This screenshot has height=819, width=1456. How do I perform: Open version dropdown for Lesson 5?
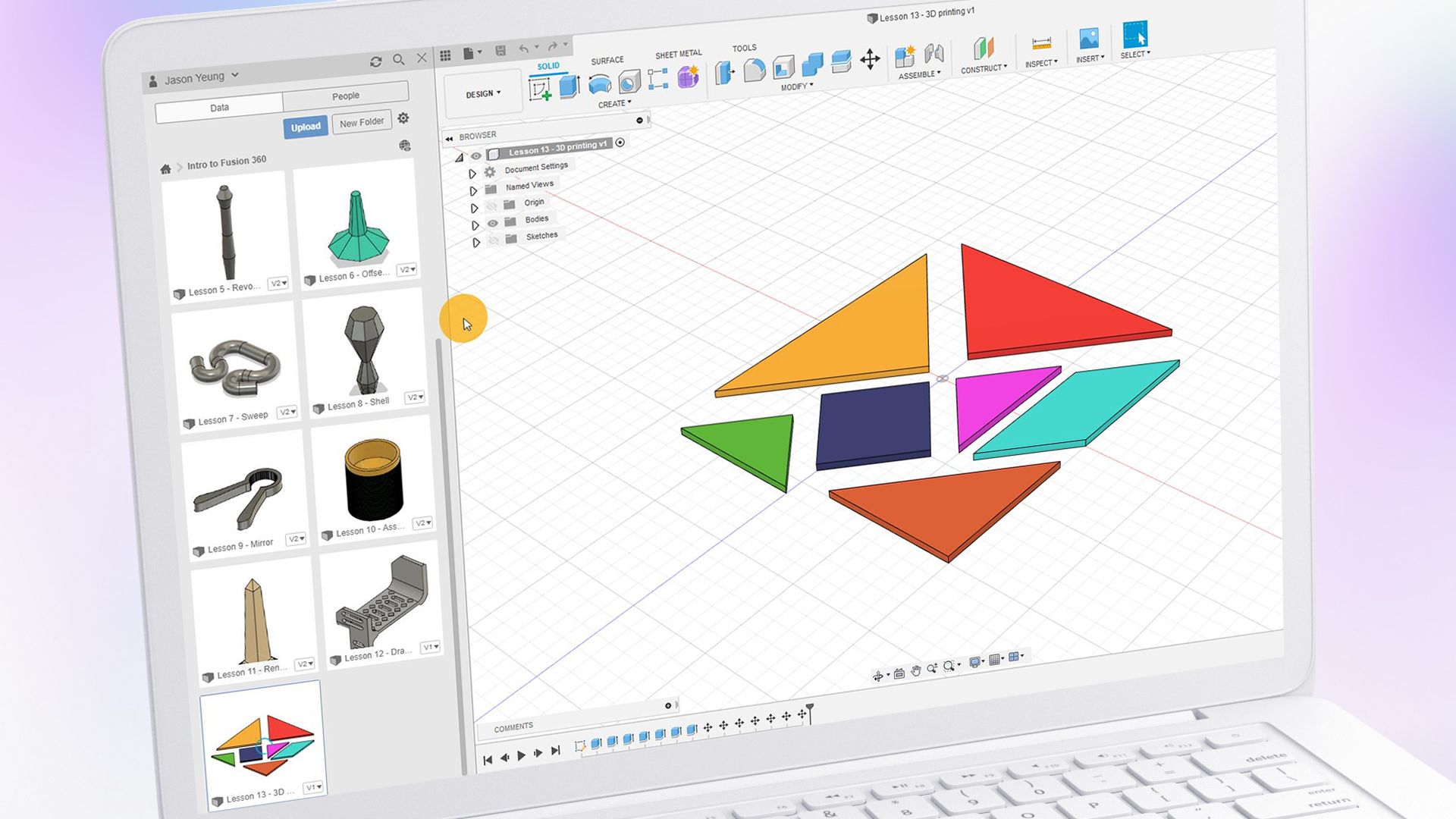coord(278,283)
